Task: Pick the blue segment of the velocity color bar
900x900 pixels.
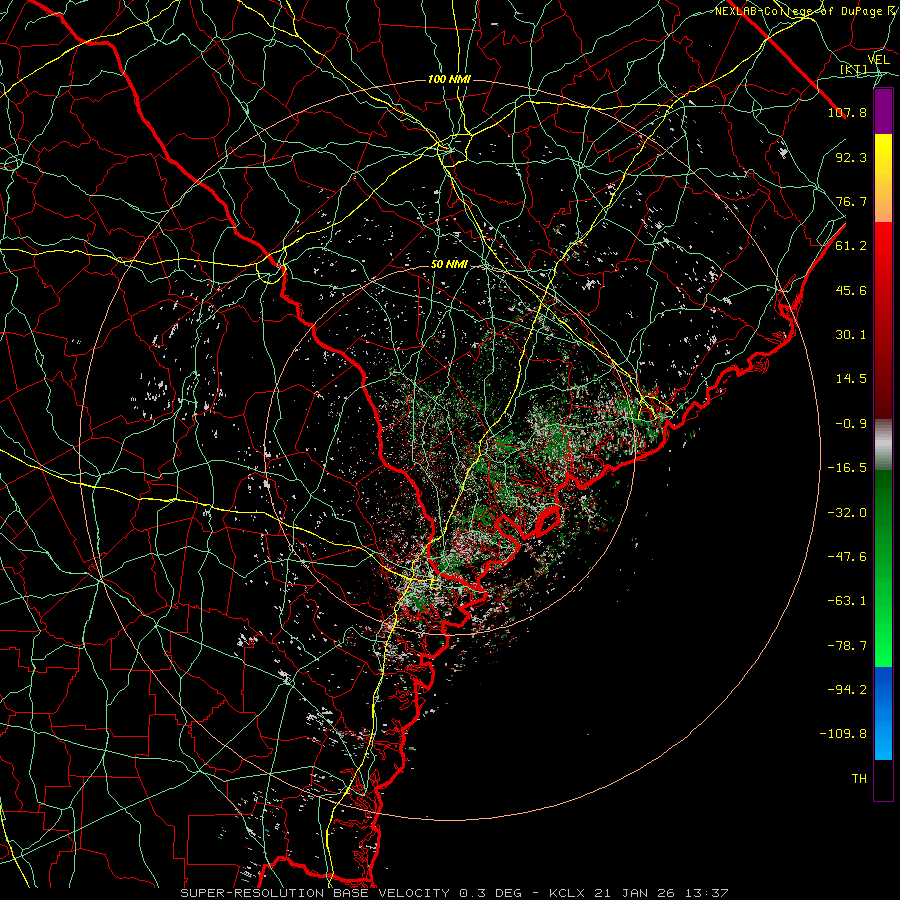Action: [x=883, y=713]
